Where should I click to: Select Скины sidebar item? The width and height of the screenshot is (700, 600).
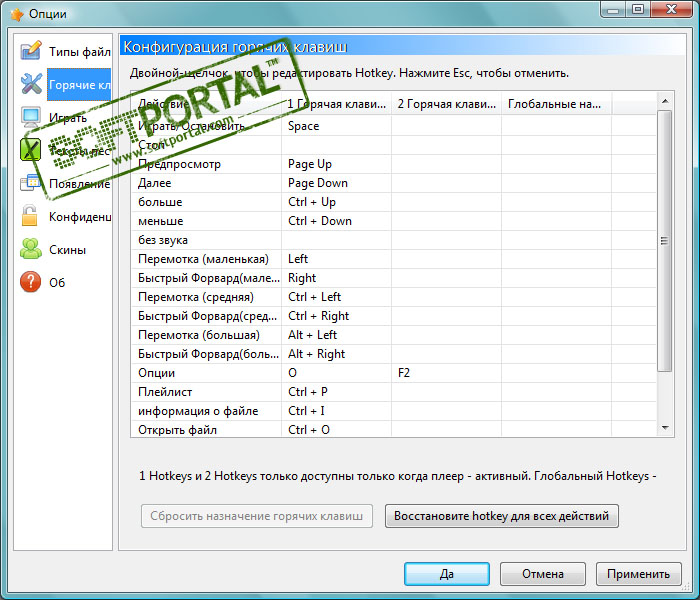point(67,250)
